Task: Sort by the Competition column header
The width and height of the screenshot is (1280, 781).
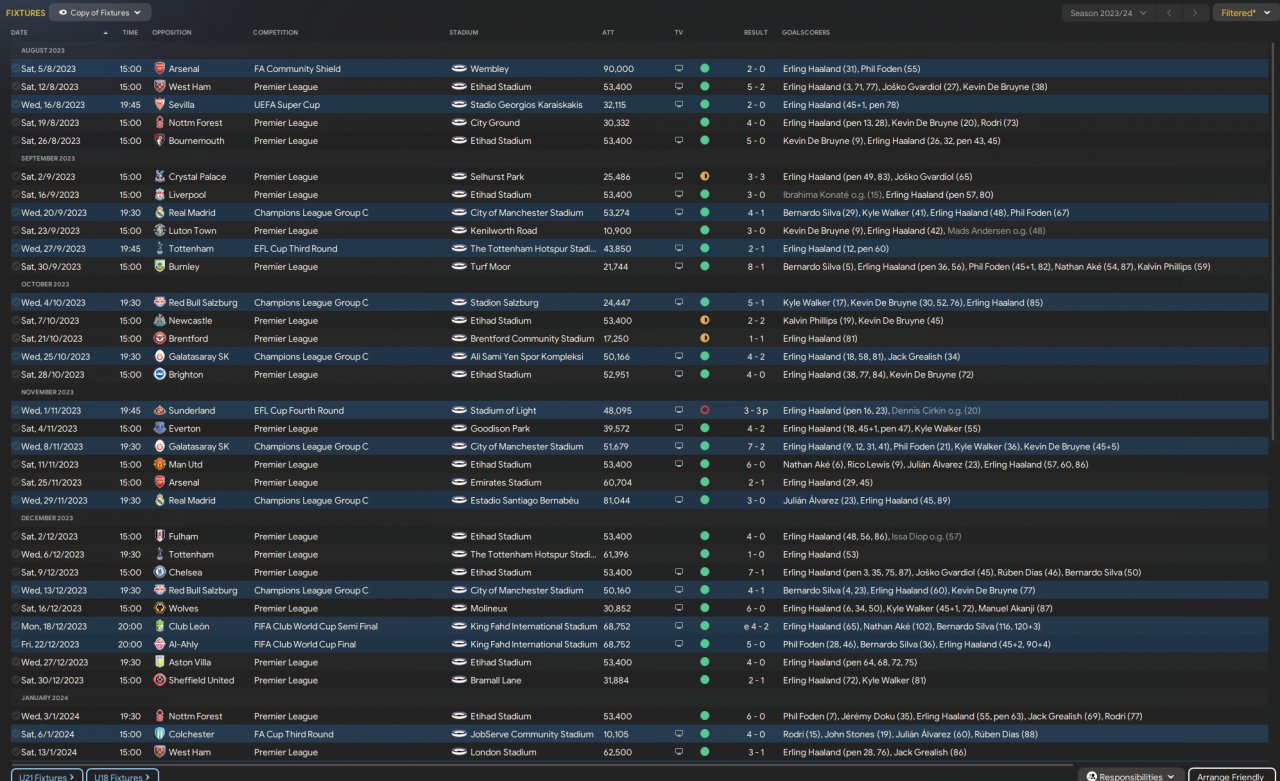Action: [x=276, y=33]
